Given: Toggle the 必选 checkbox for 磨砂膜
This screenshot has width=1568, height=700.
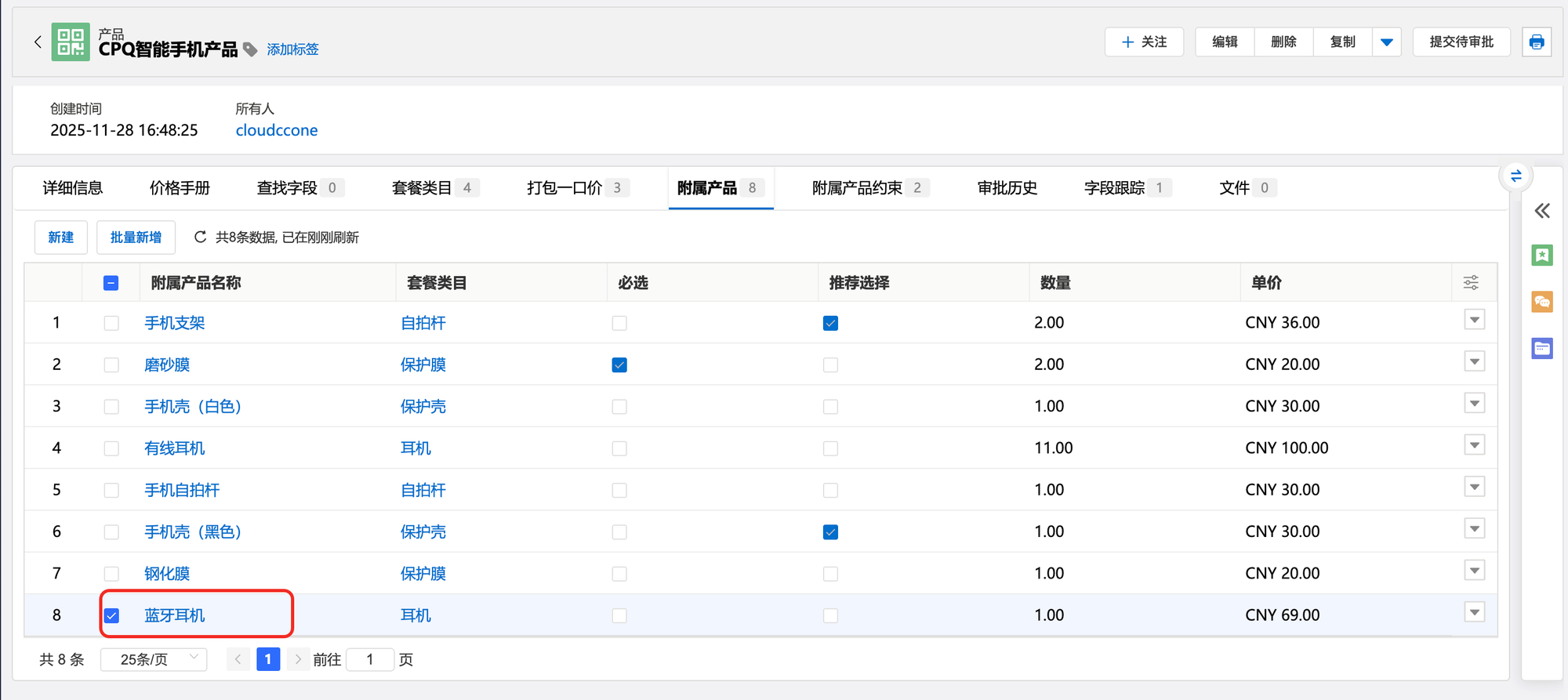Looking at the screenshot, I should click(x=619, y=365).
